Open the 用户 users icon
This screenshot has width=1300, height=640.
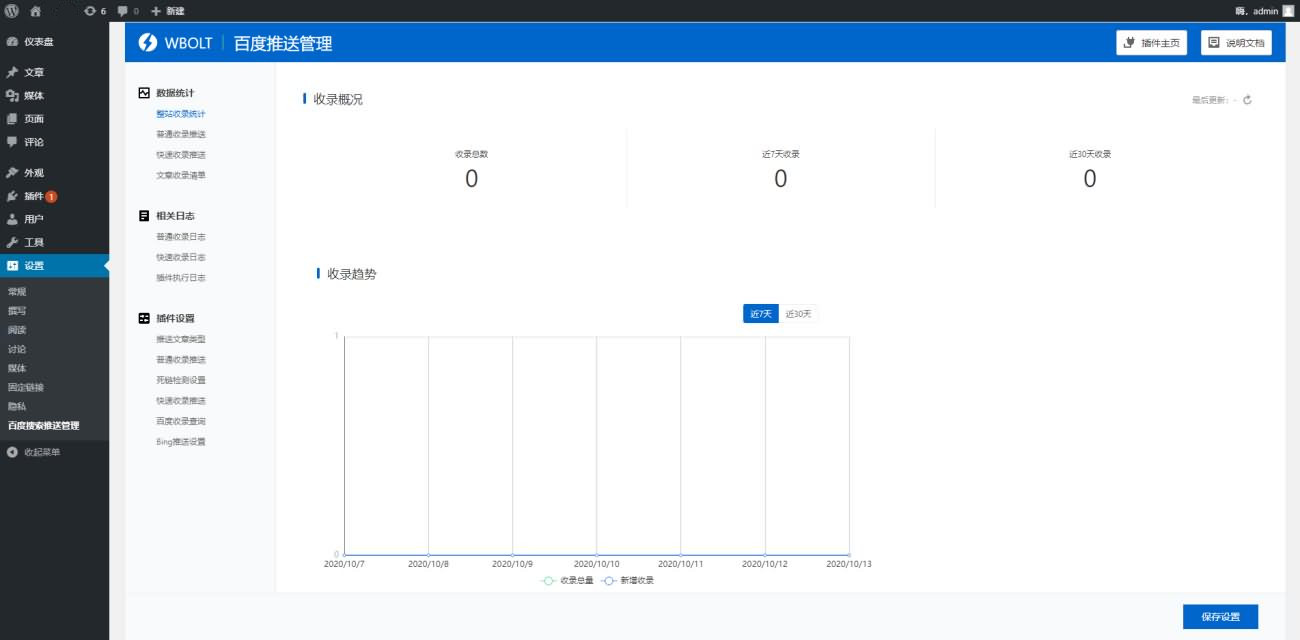[12, 219]
